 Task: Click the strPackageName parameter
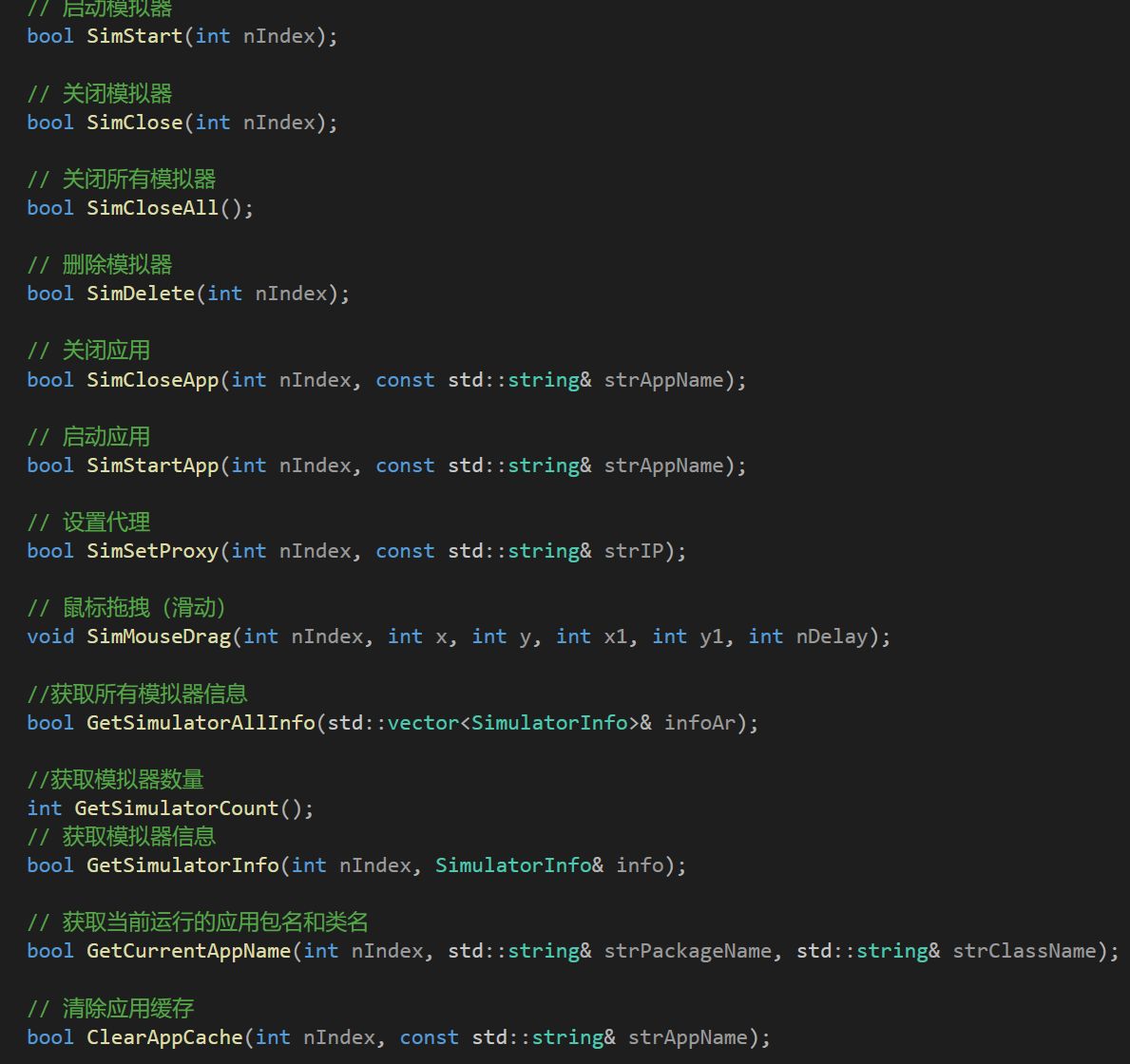[688, 951]
